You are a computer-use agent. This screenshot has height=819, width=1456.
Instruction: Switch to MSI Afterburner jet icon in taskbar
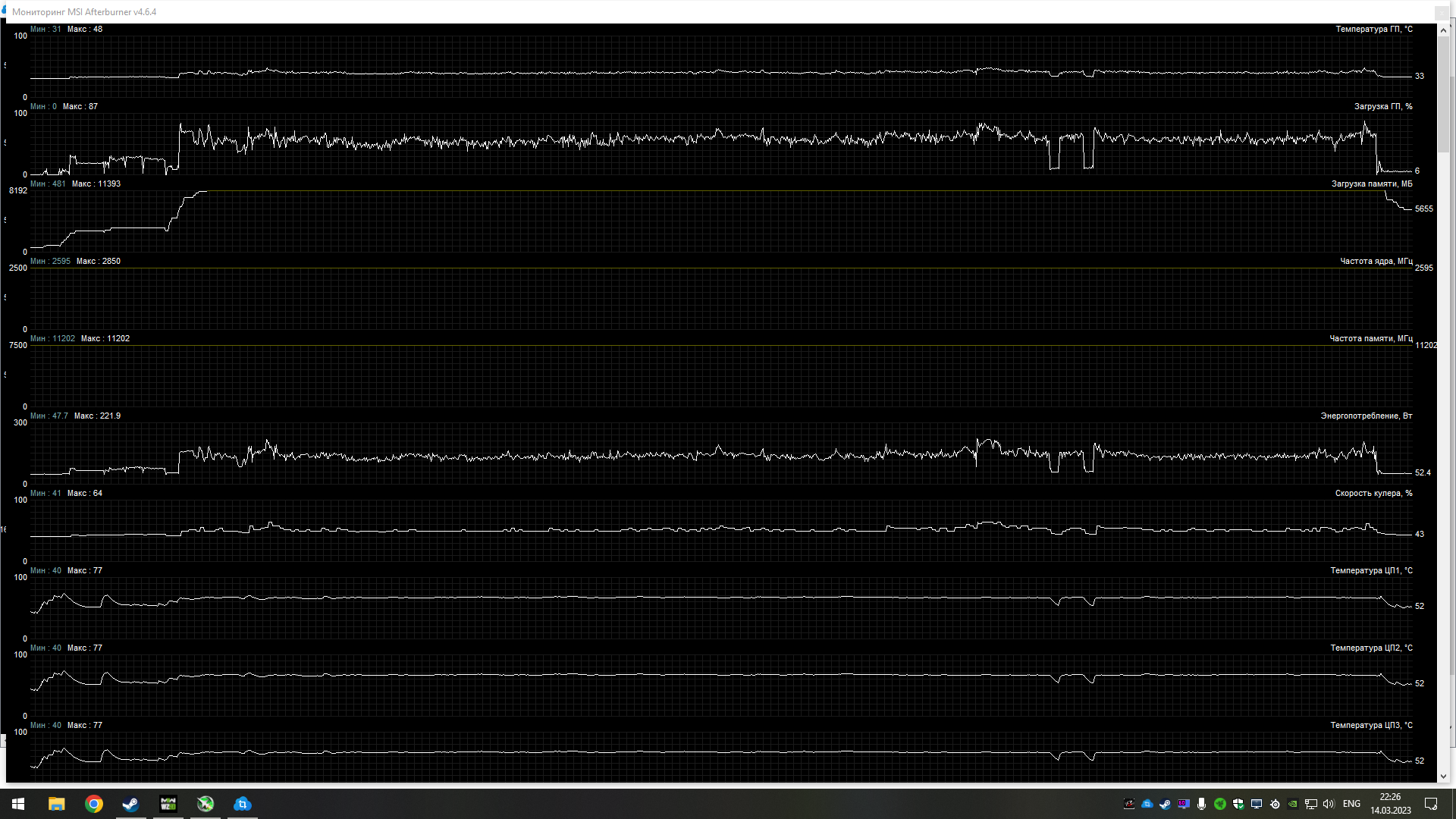(206, 804)
